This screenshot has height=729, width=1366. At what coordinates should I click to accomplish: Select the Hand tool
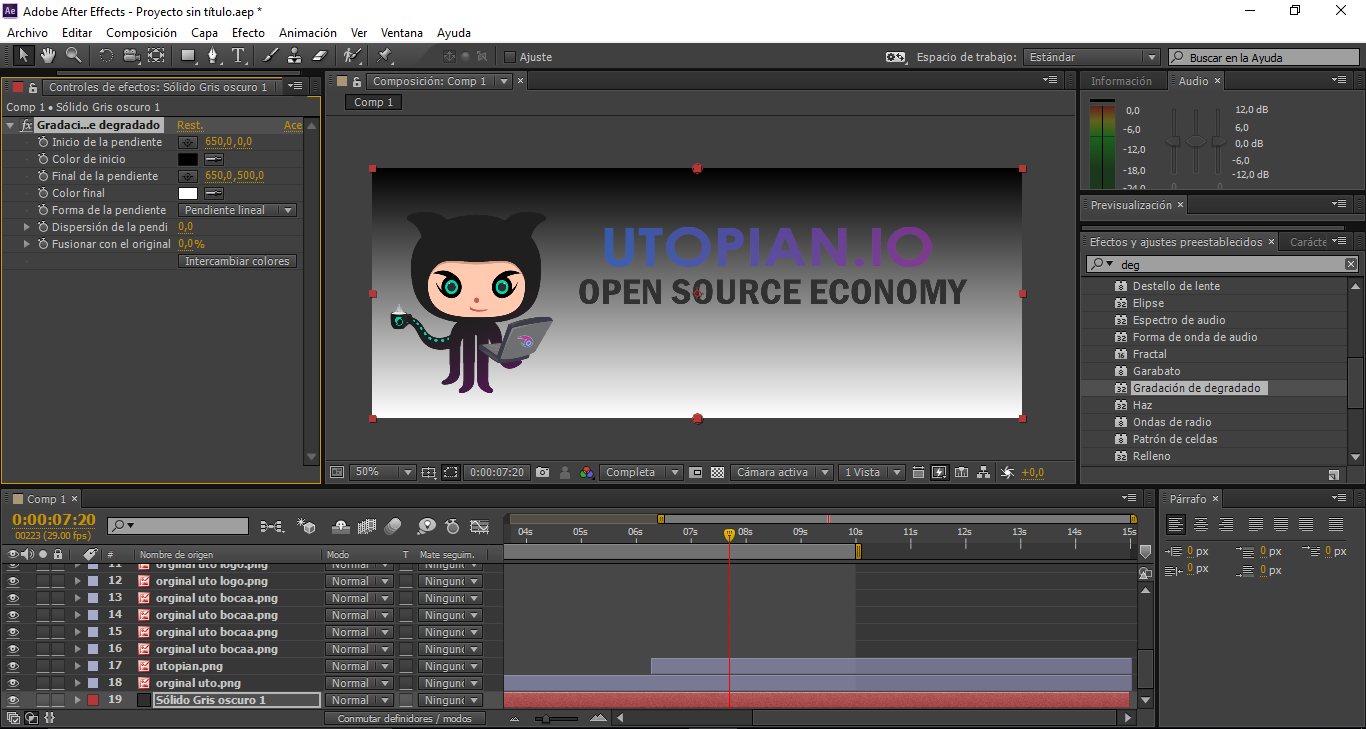(48, 56)
